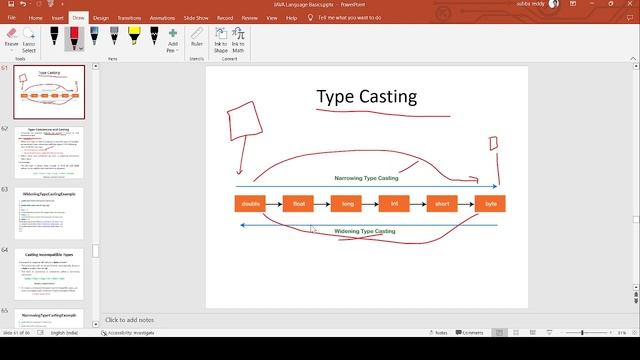Adjust the zoom slider handle
Image resolution: width=640 pixels, height=360 pixels.
pyautogui.click(x=582, y=333)
